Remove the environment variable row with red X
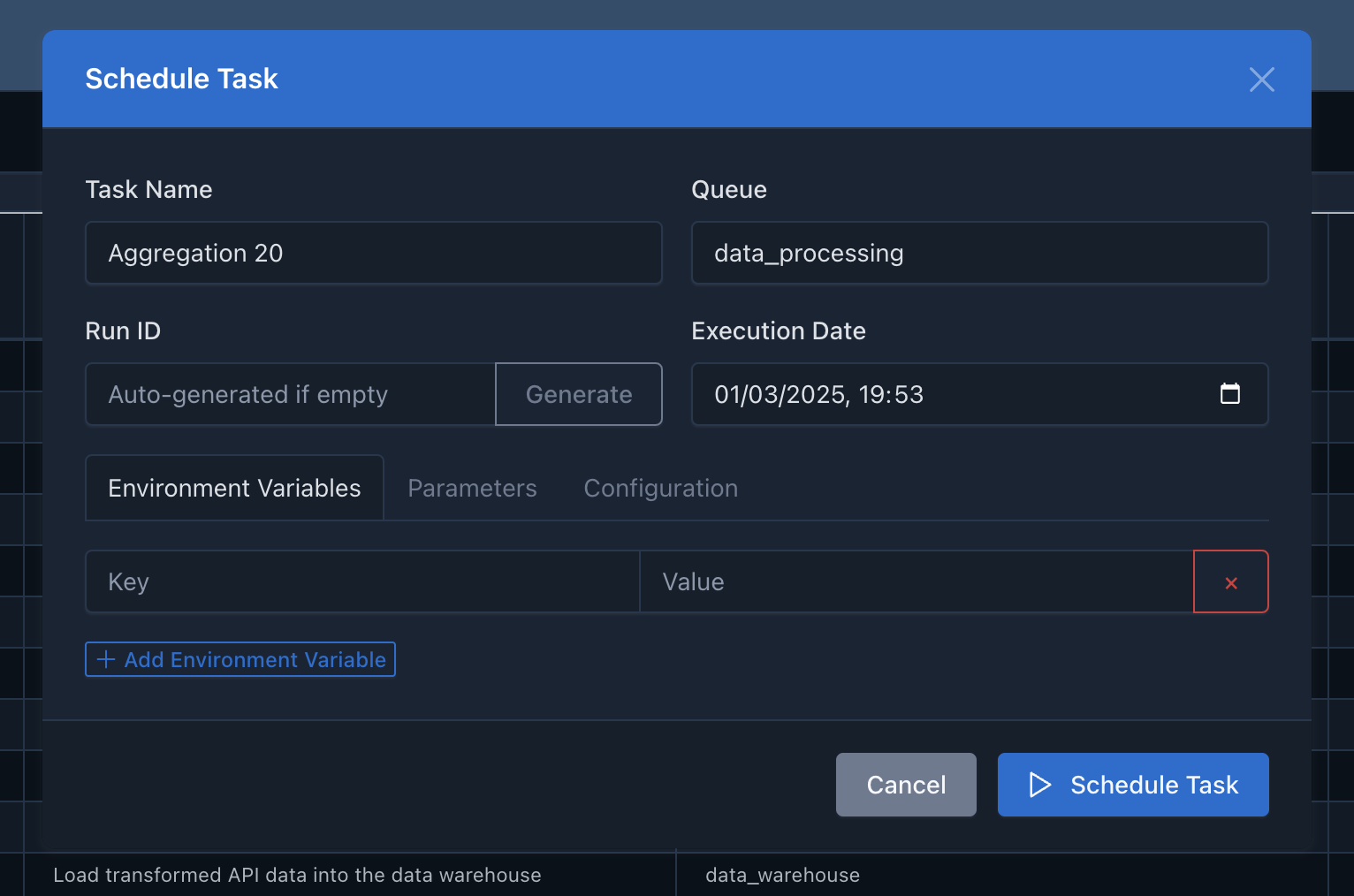1354x896 pixels. pyautogui.click(x=1230, y=581)
